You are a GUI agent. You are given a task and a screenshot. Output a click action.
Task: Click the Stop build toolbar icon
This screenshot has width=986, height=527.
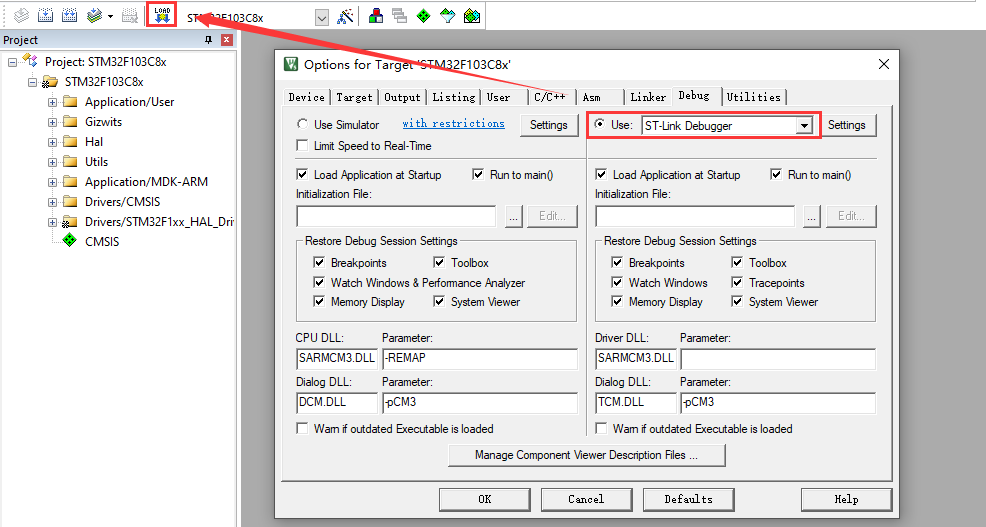[130, 15]
